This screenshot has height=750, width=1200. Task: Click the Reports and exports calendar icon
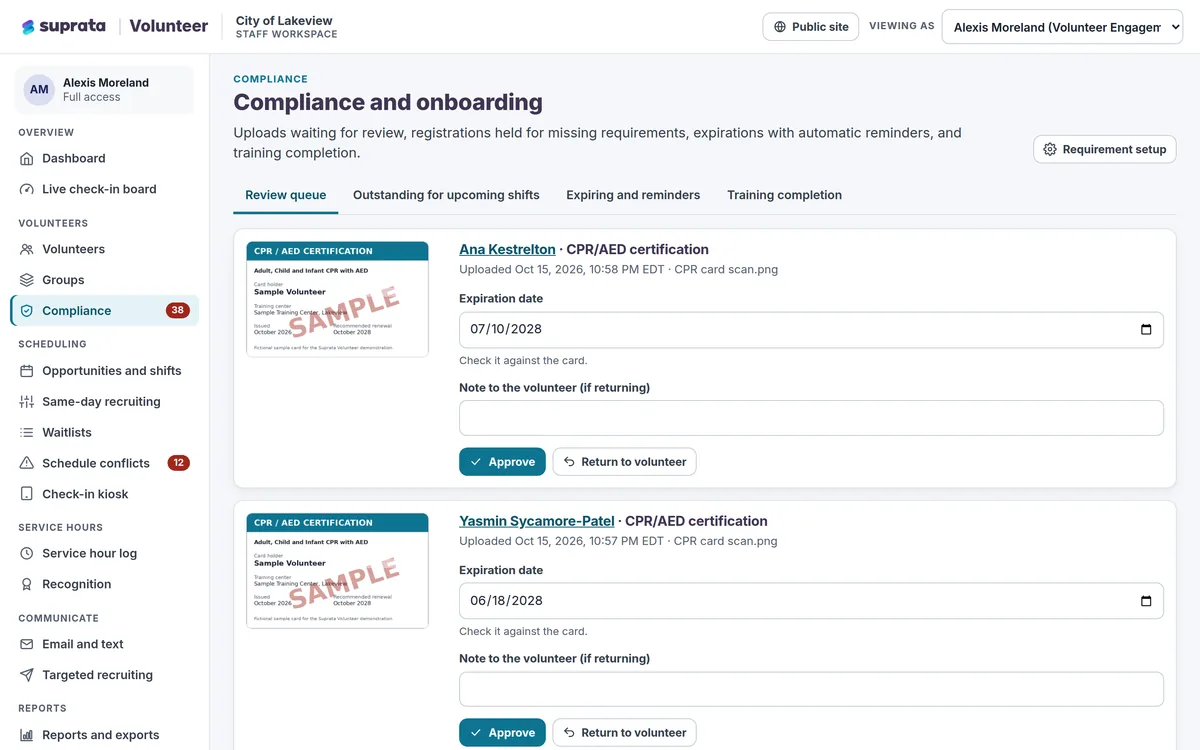[27, 735]
